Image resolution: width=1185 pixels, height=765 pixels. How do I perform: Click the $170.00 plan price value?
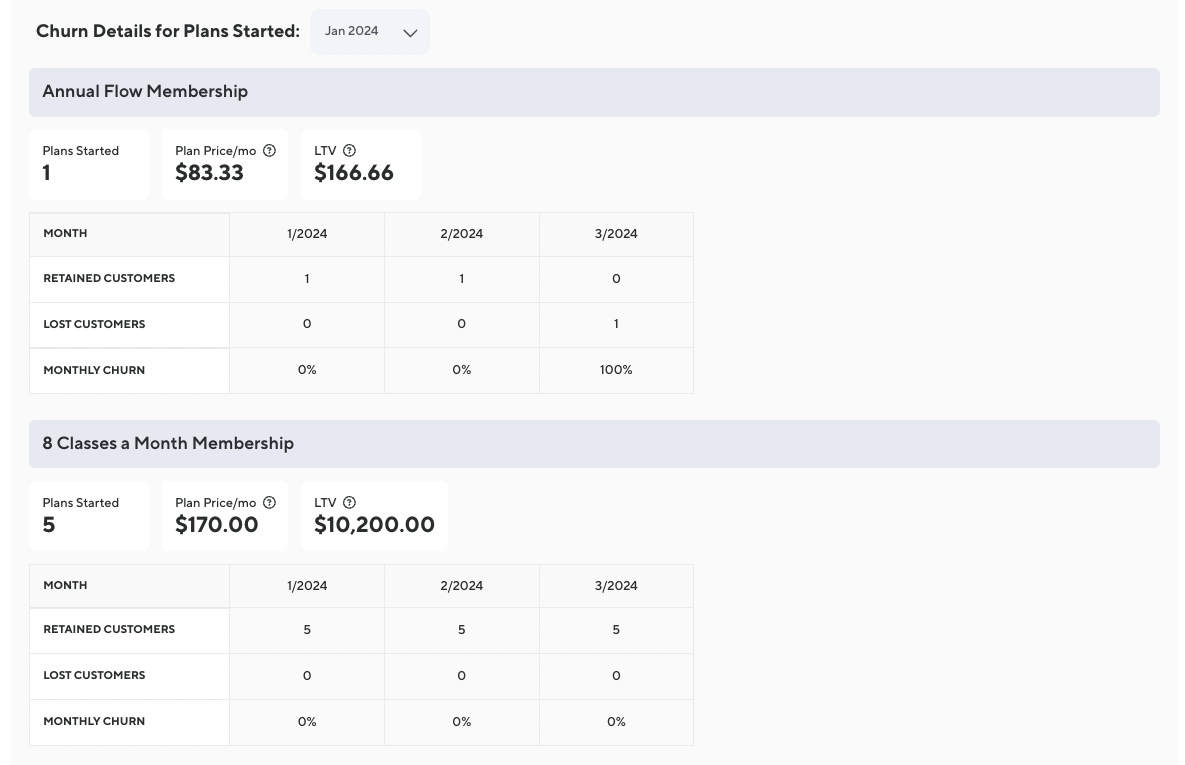pyautogui.click(x=216, y=525)
